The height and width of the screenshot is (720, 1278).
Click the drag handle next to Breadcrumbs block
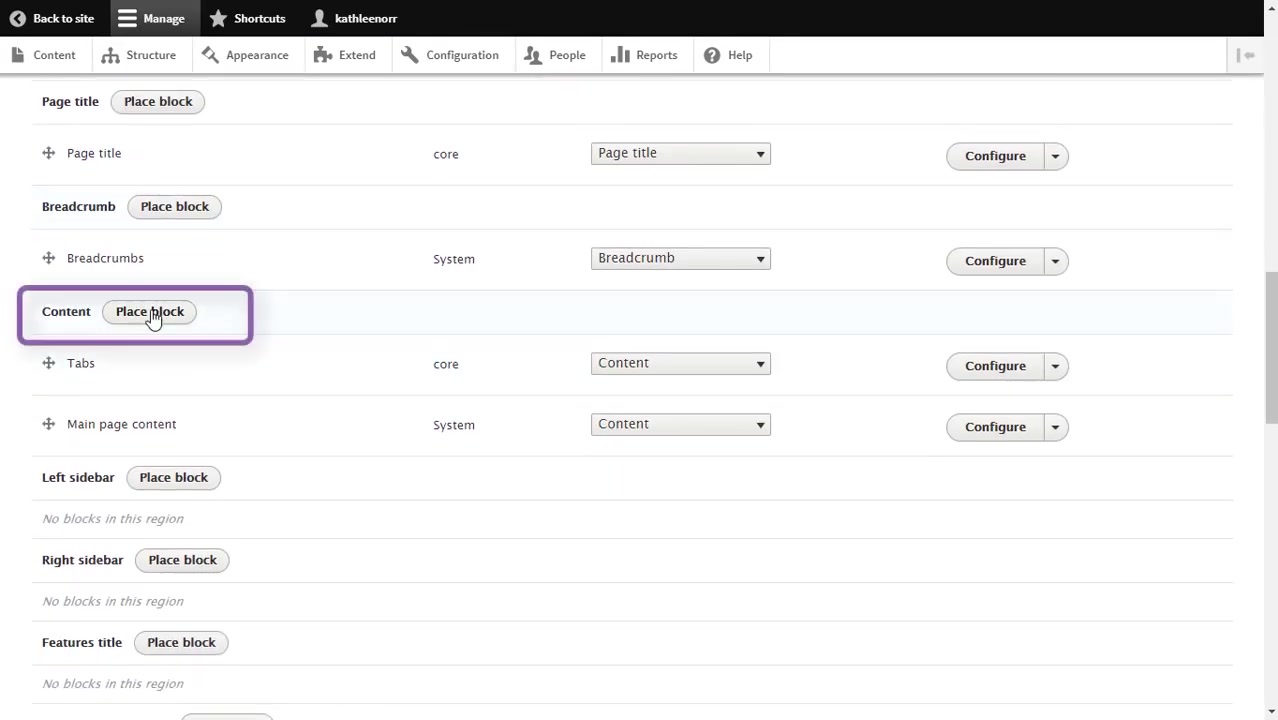(48, 258)
